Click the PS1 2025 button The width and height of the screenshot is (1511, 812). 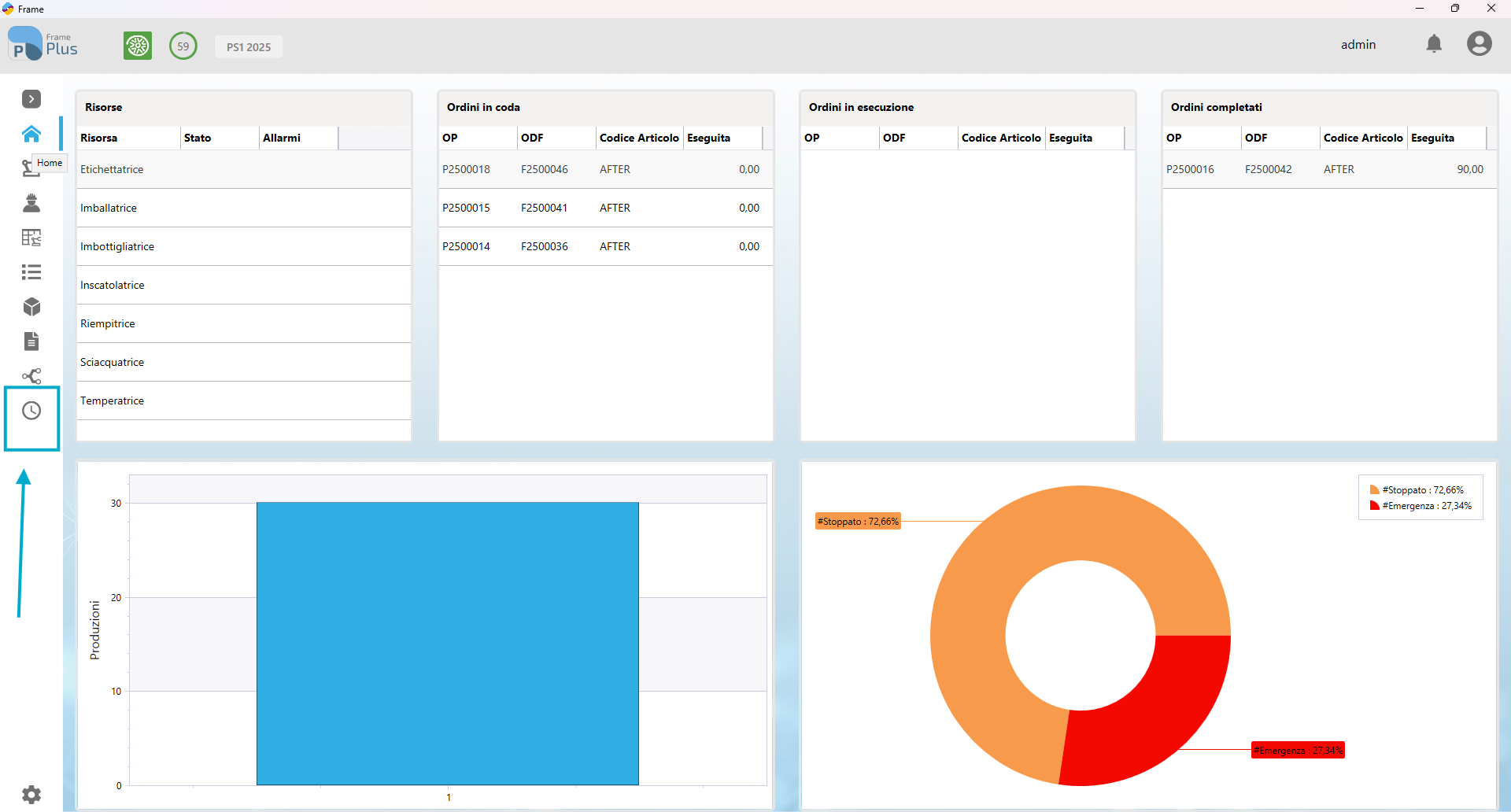249,47
